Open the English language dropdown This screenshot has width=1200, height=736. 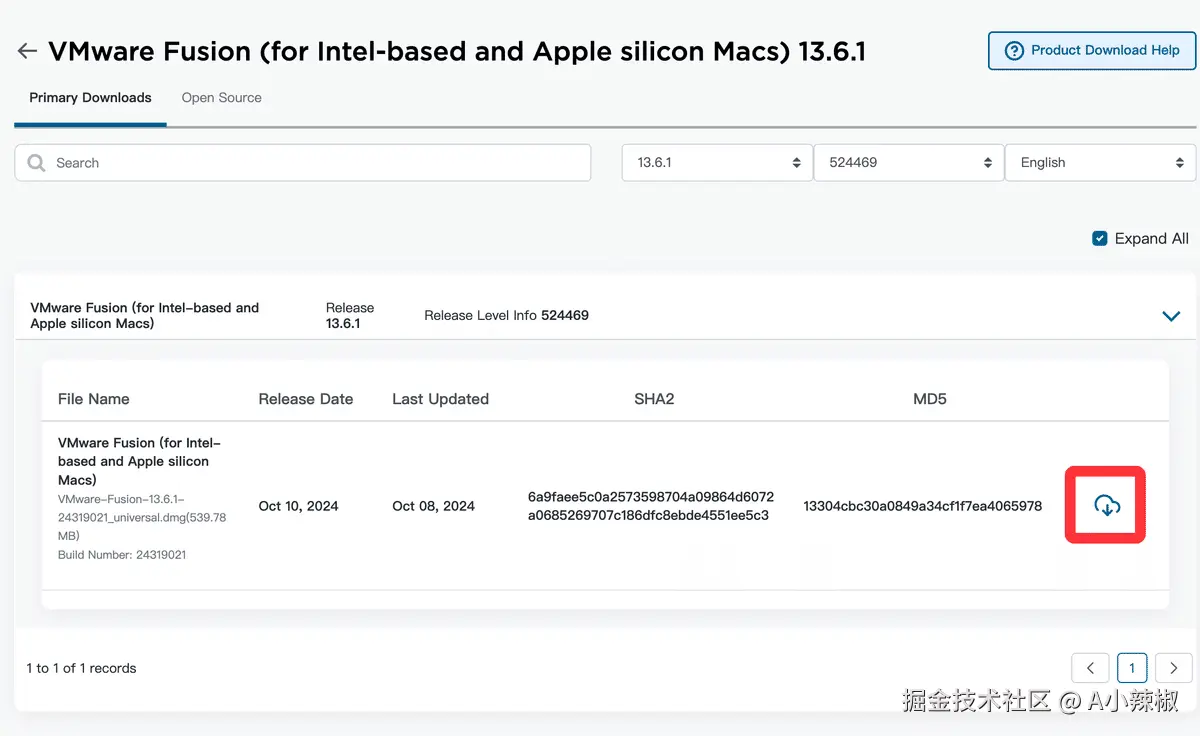click(1099, 162)
